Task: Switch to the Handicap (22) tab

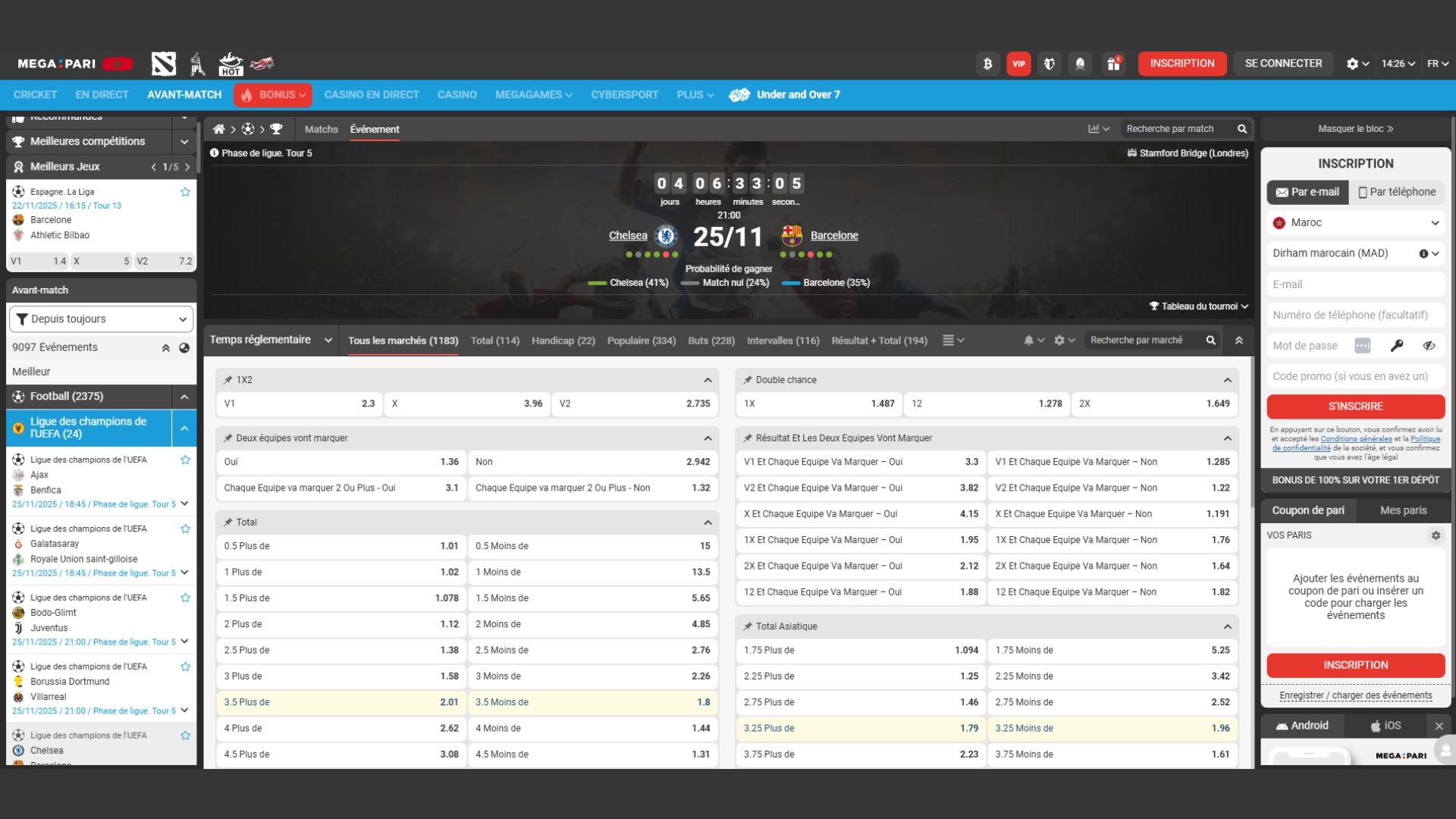Action: [563, 340]
